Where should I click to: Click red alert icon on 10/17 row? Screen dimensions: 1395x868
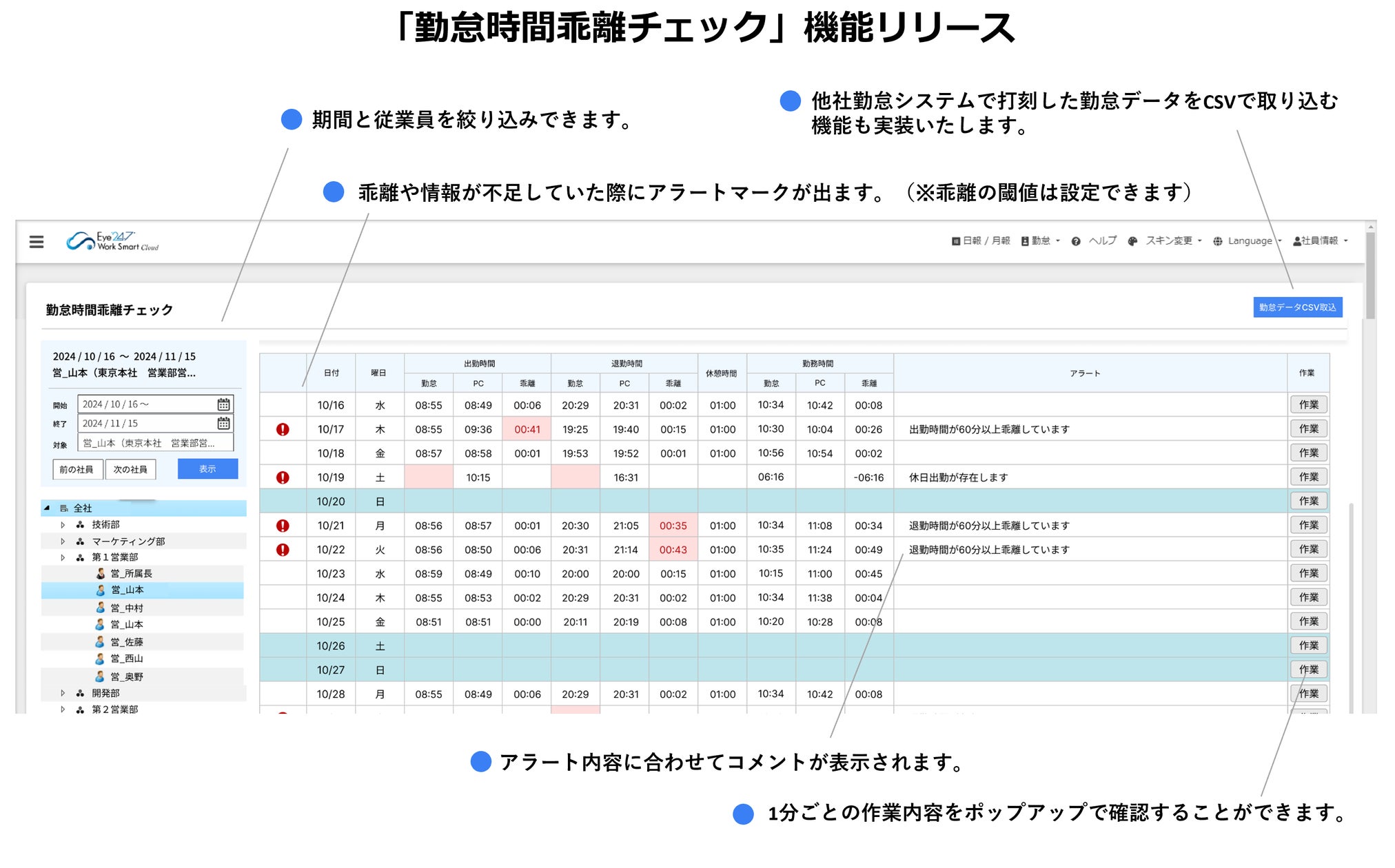click(x=283, y=430)
